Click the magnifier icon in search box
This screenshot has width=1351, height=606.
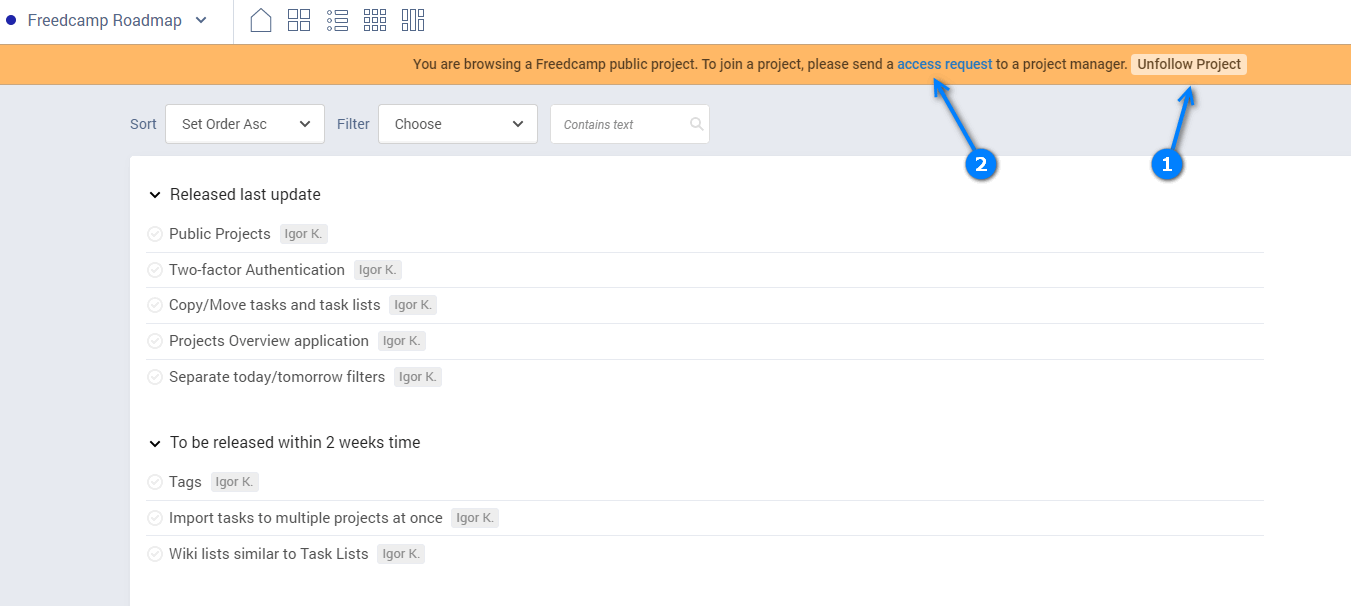tap(696, 124)
